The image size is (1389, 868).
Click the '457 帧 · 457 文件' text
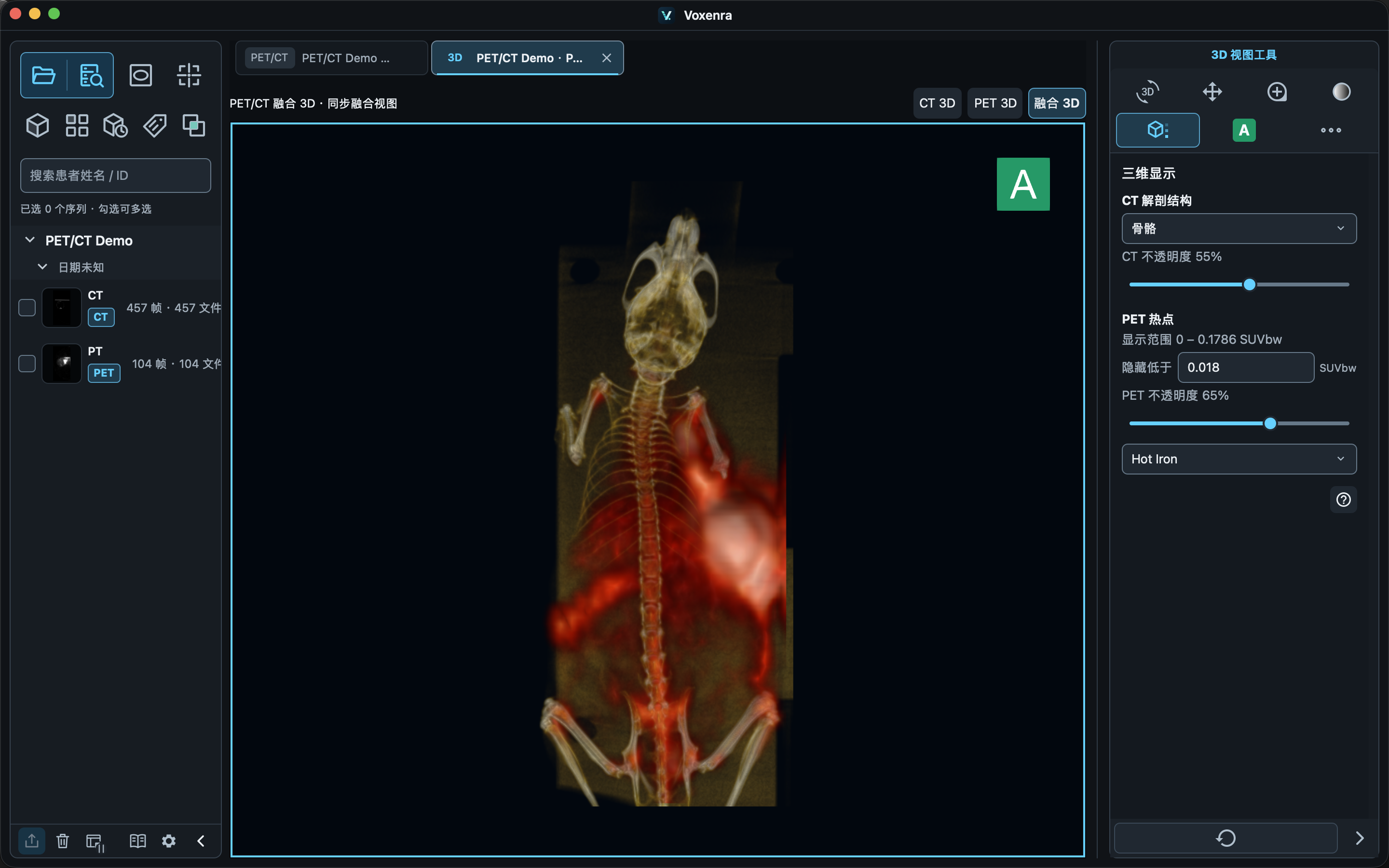[x=174, y=308]
